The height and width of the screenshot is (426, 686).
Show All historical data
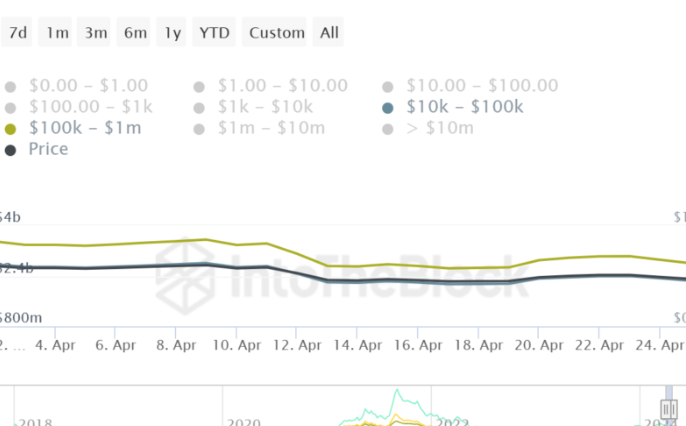(329, 33)
